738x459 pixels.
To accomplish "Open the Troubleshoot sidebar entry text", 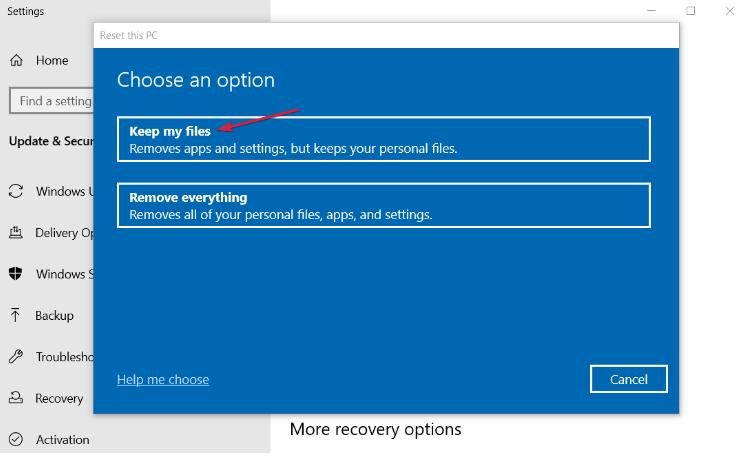I will [65, 357].
